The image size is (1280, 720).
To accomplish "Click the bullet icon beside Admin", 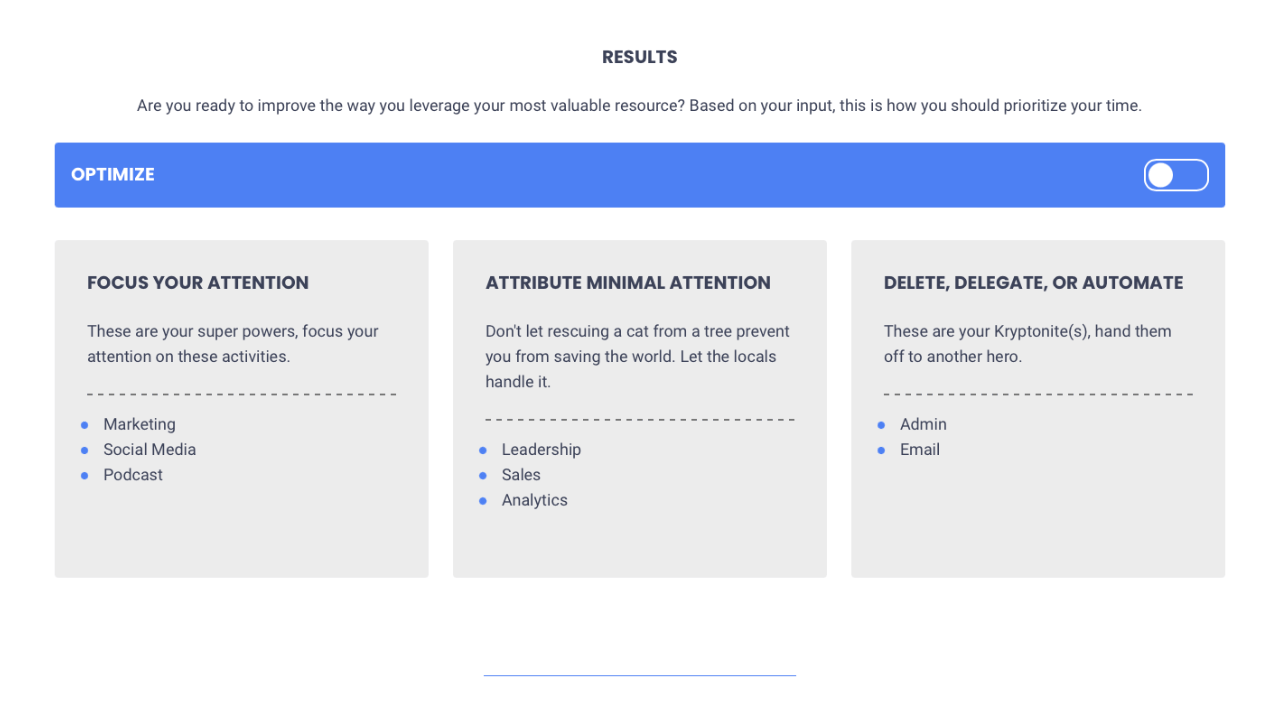I will pos(881,425).
